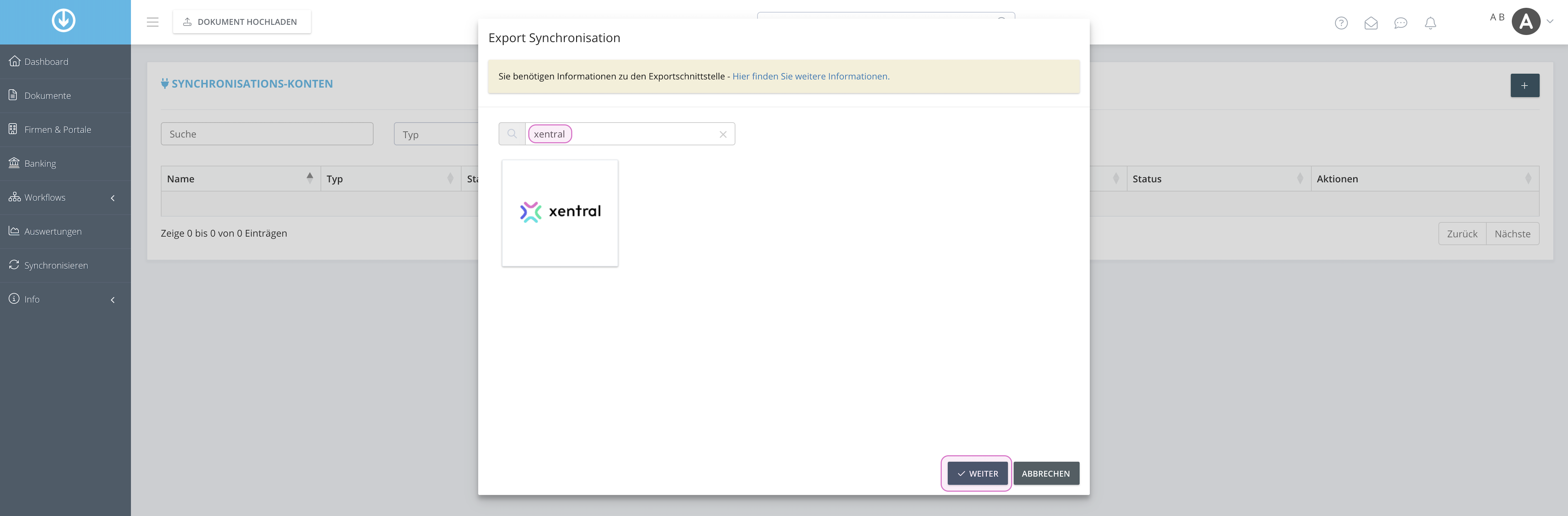Click the user avatar A
The image size is (1568, 516).
pos(1526,21)
